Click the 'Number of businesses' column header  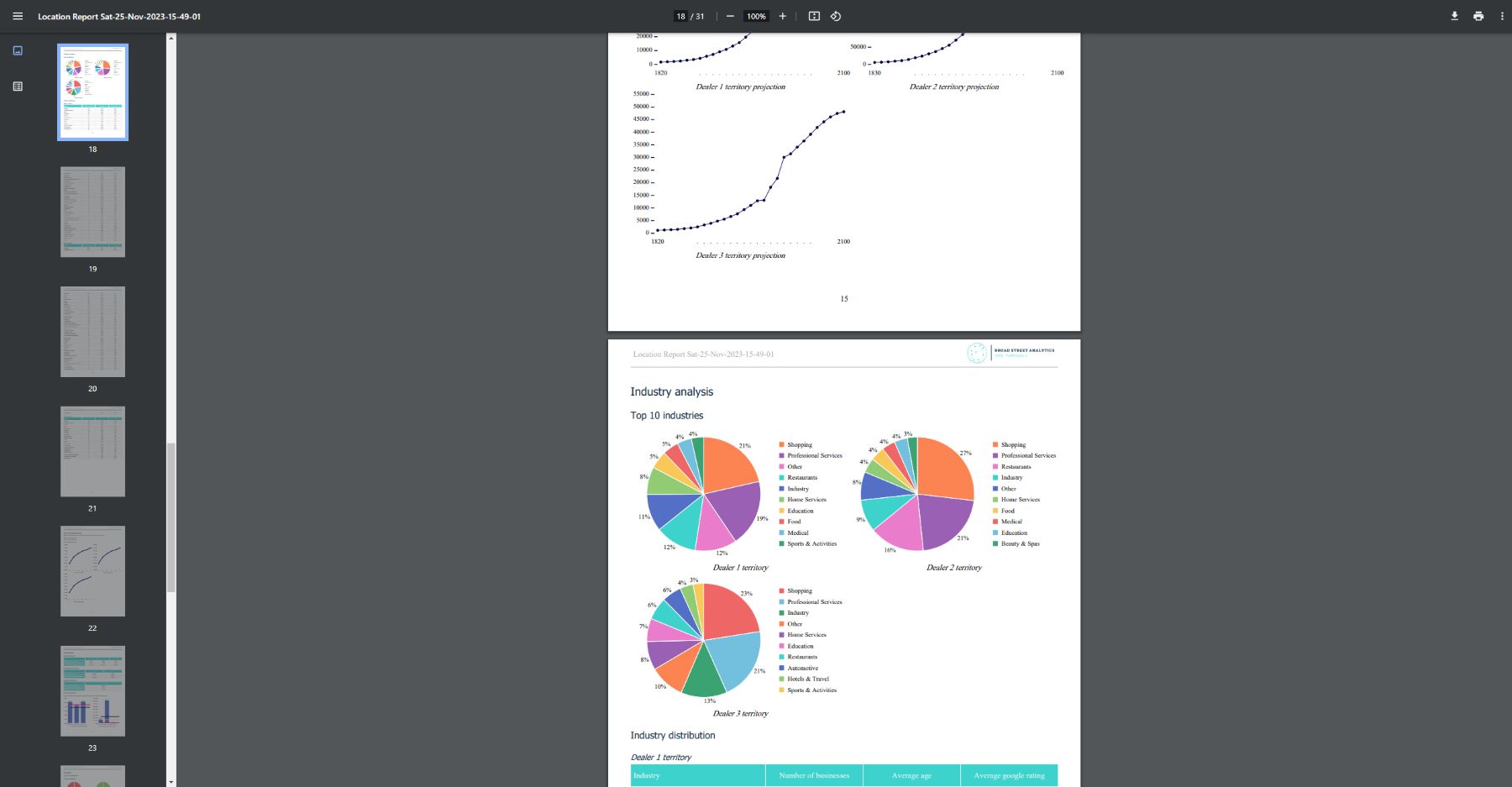[814, 775]
